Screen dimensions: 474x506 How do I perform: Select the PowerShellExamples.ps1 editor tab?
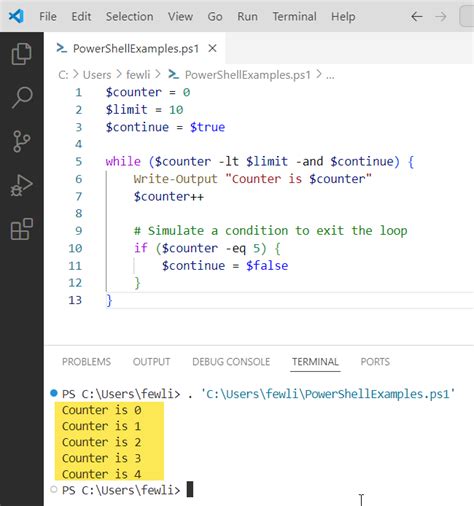(136, 49)
